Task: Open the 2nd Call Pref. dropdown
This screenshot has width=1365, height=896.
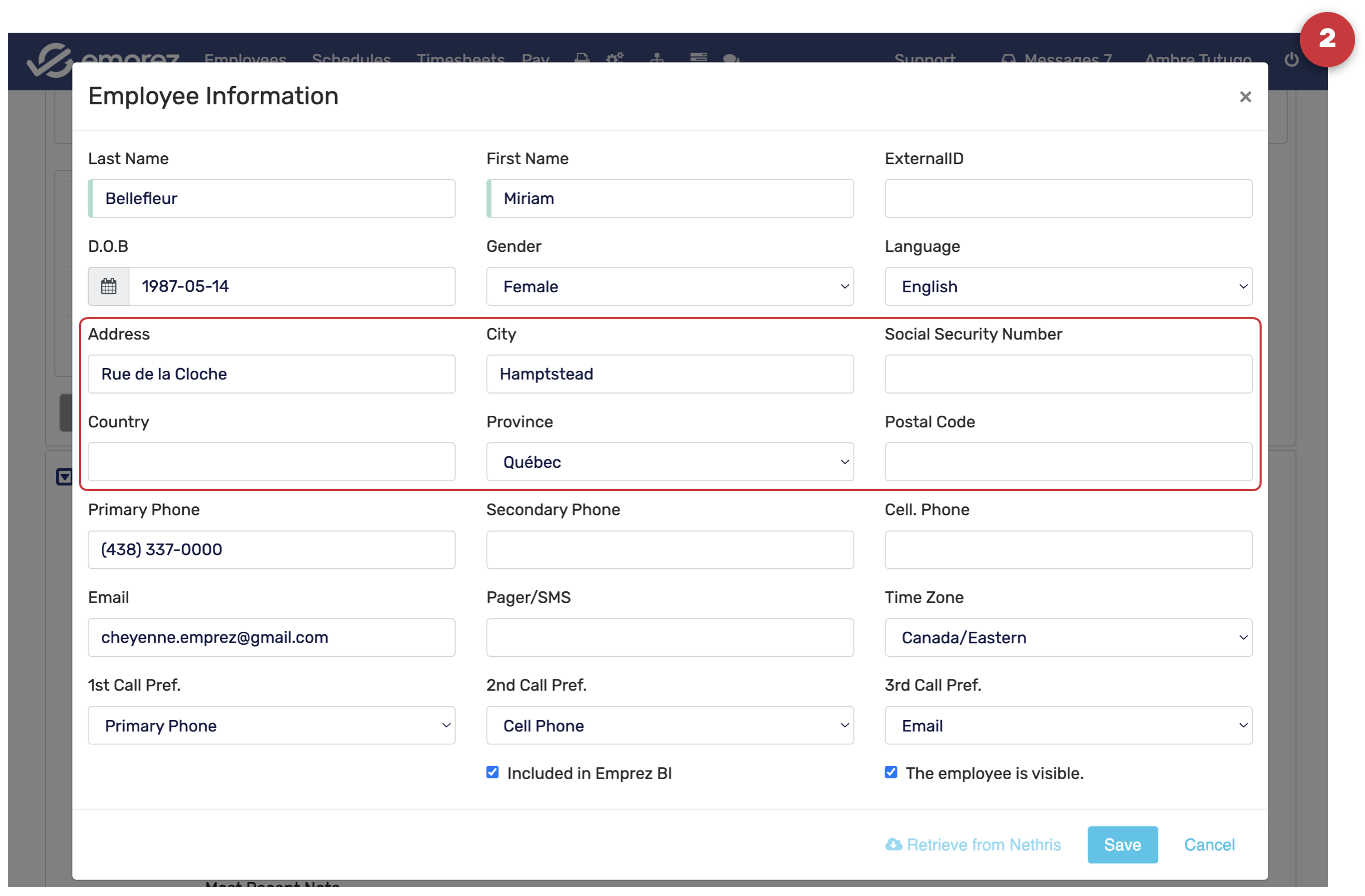Action: (x=670, y=725)
